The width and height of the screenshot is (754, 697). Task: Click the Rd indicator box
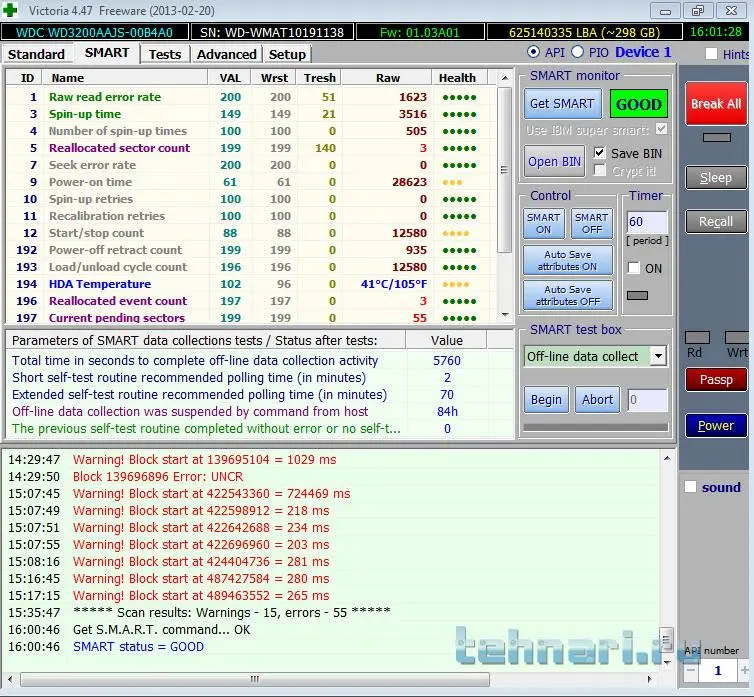coord(697,337)
